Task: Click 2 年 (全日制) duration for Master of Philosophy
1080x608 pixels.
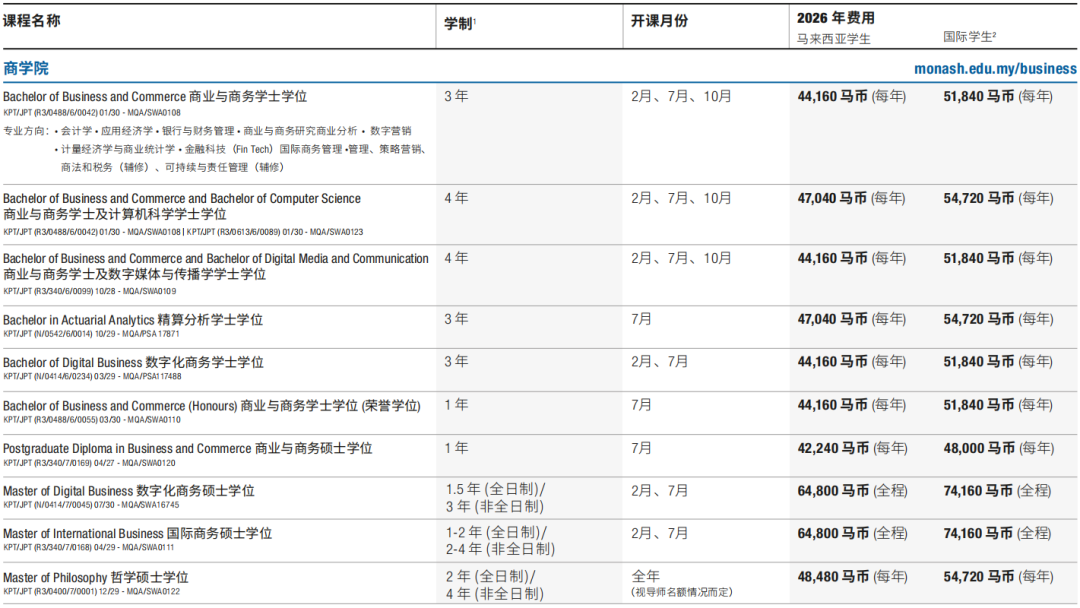Action: (x=490, y=576)
